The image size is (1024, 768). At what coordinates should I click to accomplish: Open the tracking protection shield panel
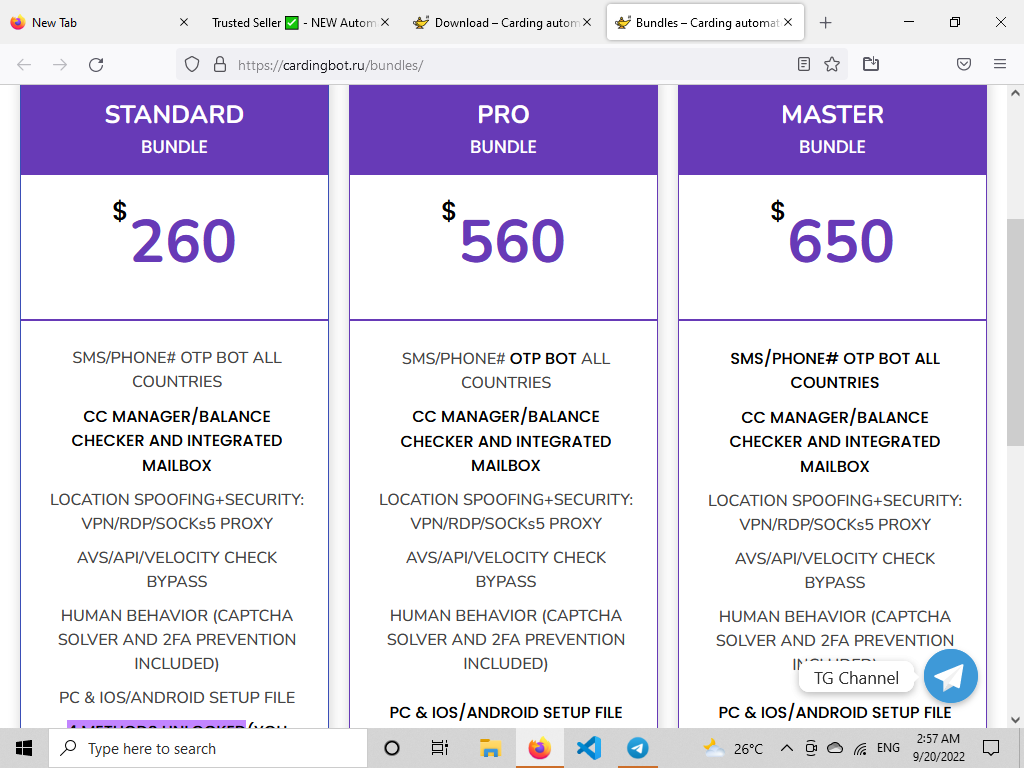193,64
